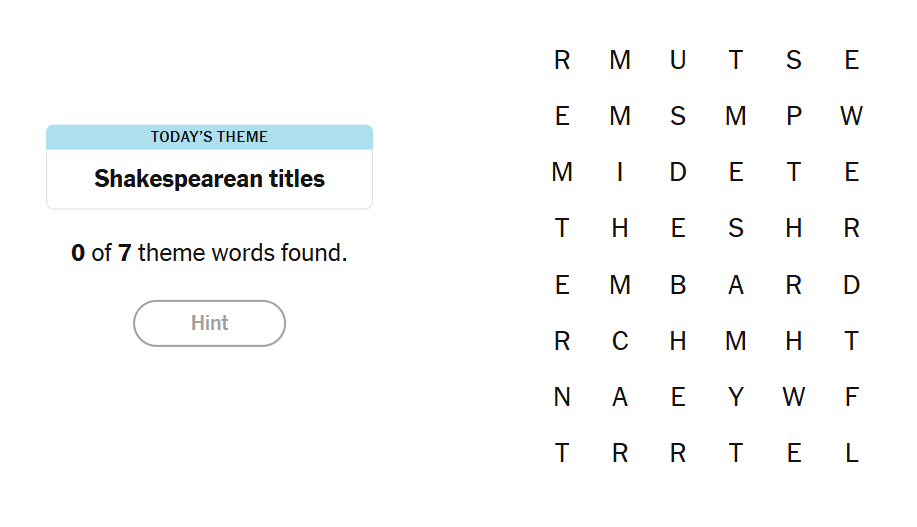Screen dimensions: 917x527
Task: Pick the letter Y tile
Action: [736, 397]
